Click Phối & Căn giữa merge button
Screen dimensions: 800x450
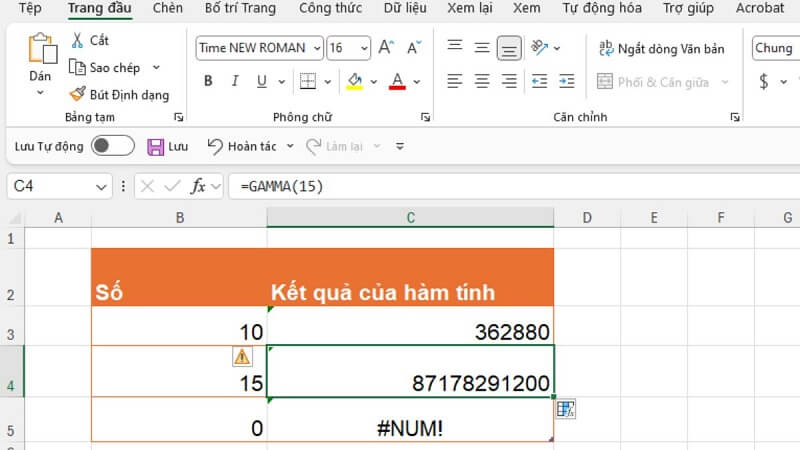click(x=653, y=82)
